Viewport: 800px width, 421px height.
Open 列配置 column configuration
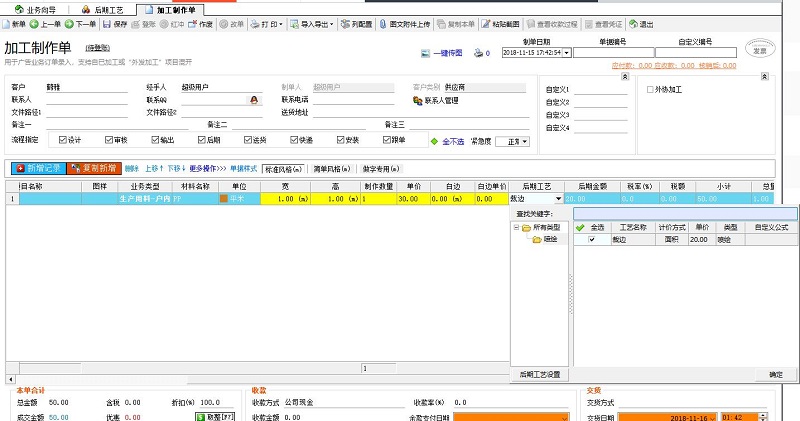(x=357, y=24)
